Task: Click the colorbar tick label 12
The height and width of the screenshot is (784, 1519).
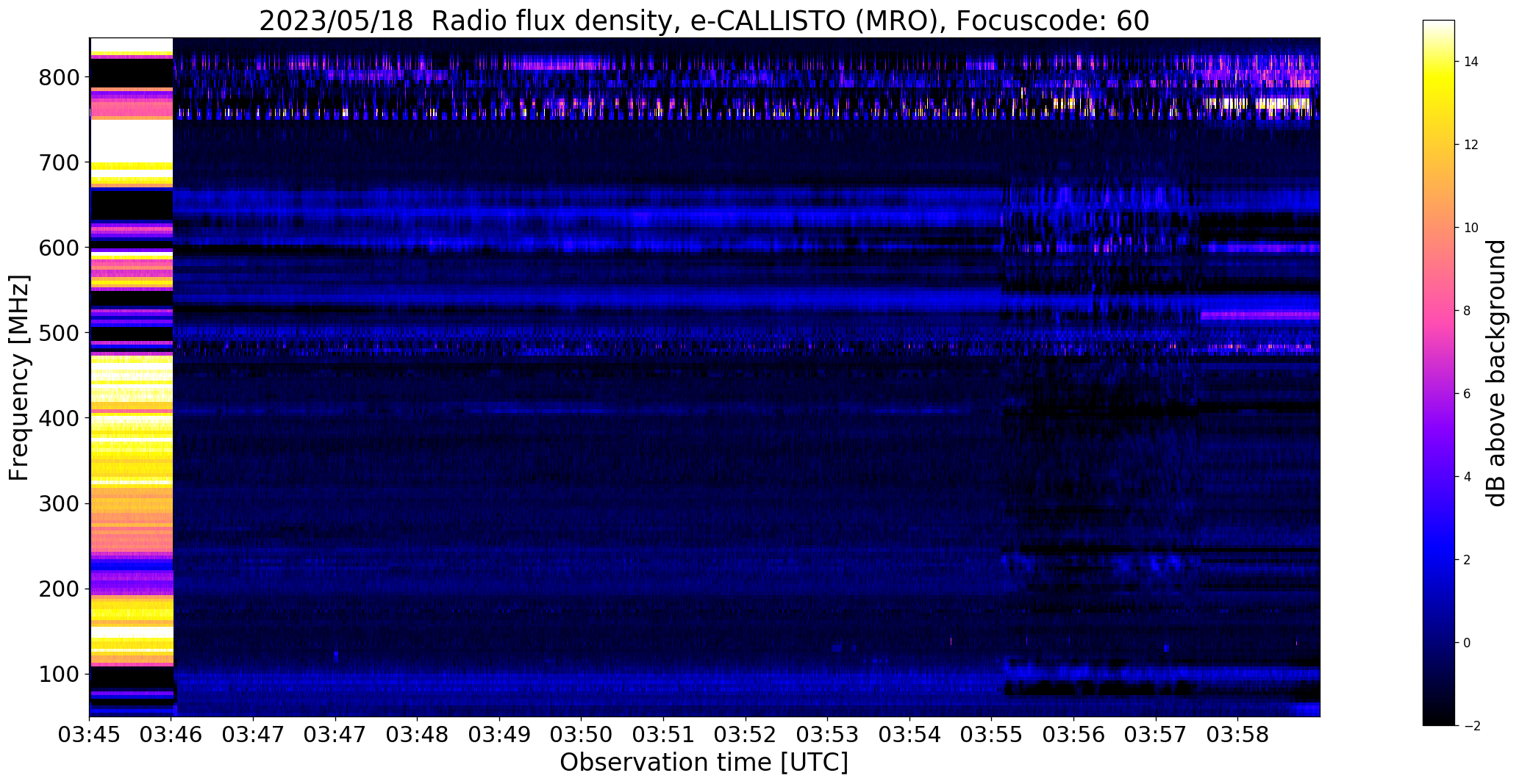Action: 1471,145
